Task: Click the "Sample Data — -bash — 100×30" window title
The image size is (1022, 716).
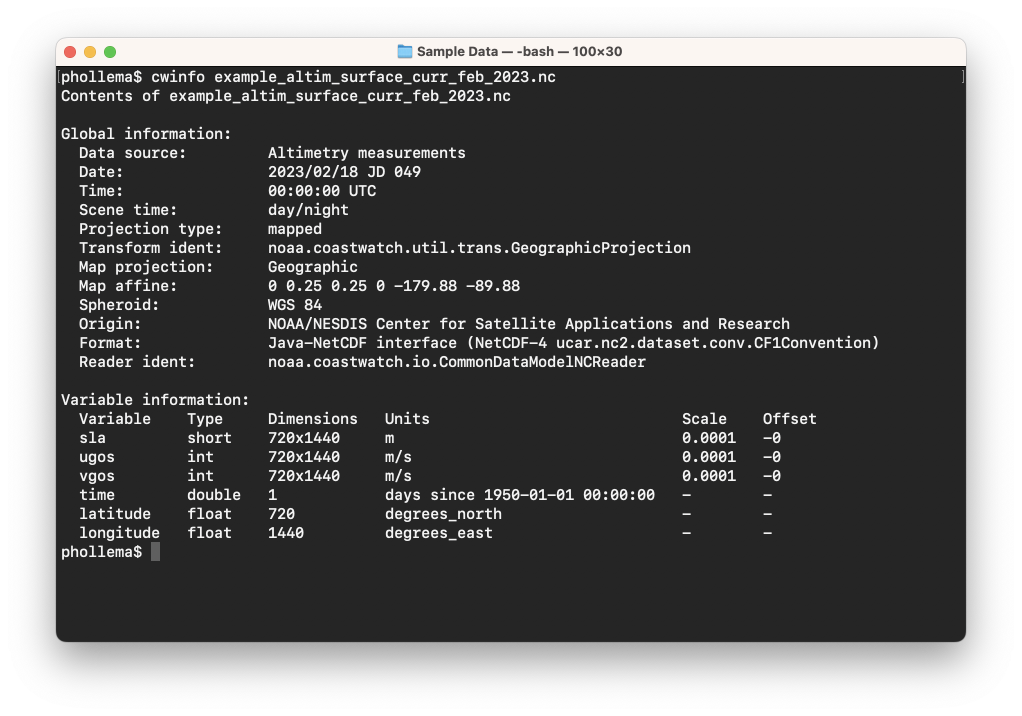Action: coord(519,51)
